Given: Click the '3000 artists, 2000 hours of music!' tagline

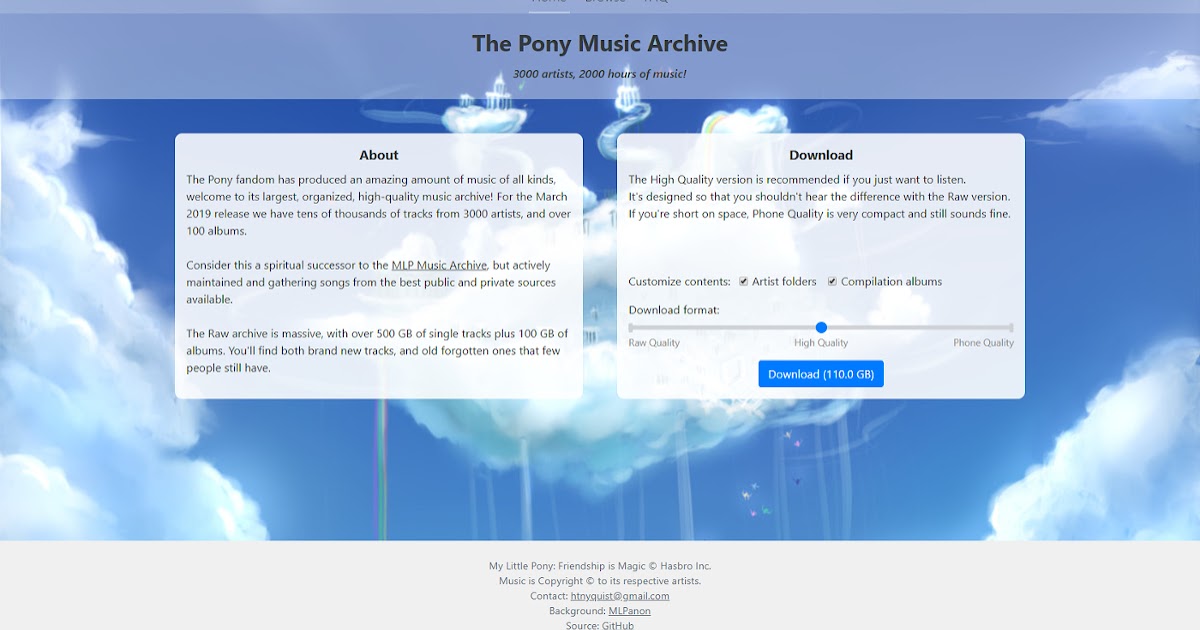Looking at the screenshot, I should pos(600,74).
